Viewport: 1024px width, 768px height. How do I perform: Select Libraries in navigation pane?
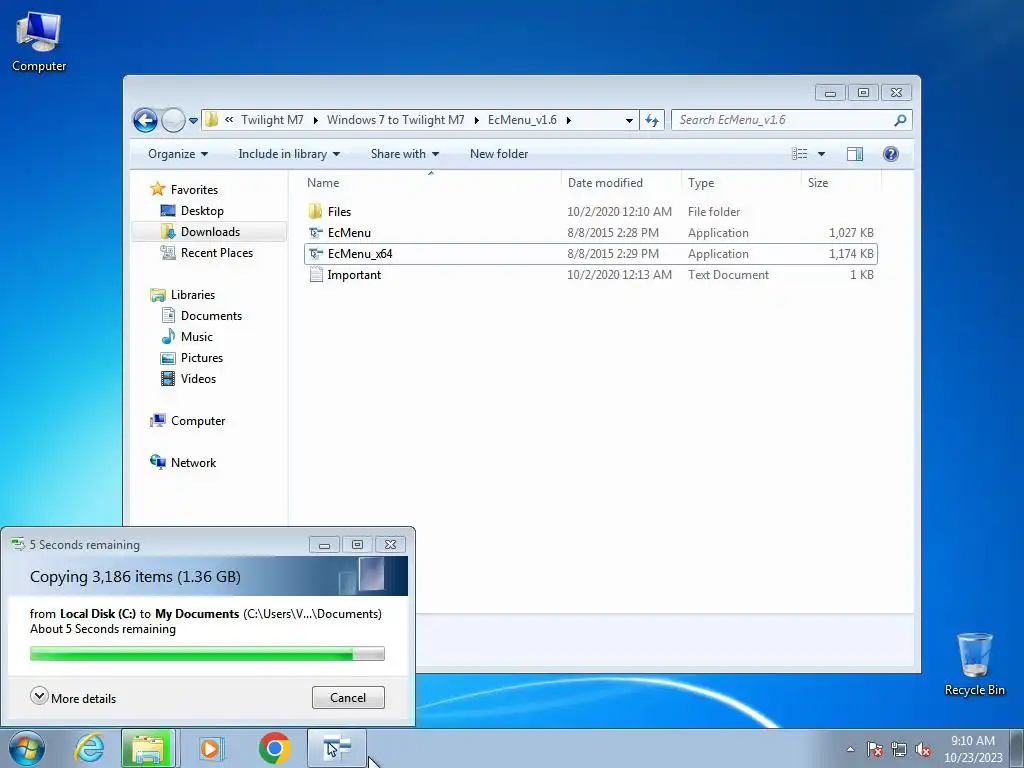point(193,295)
